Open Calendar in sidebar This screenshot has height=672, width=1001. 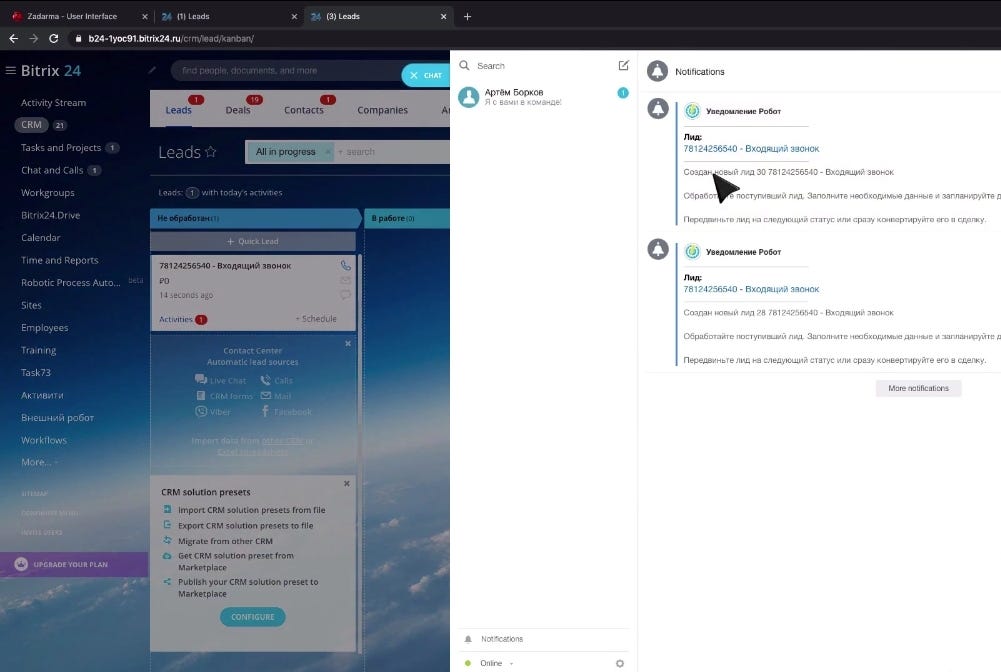pyautogui.click(x=40, y=237)
